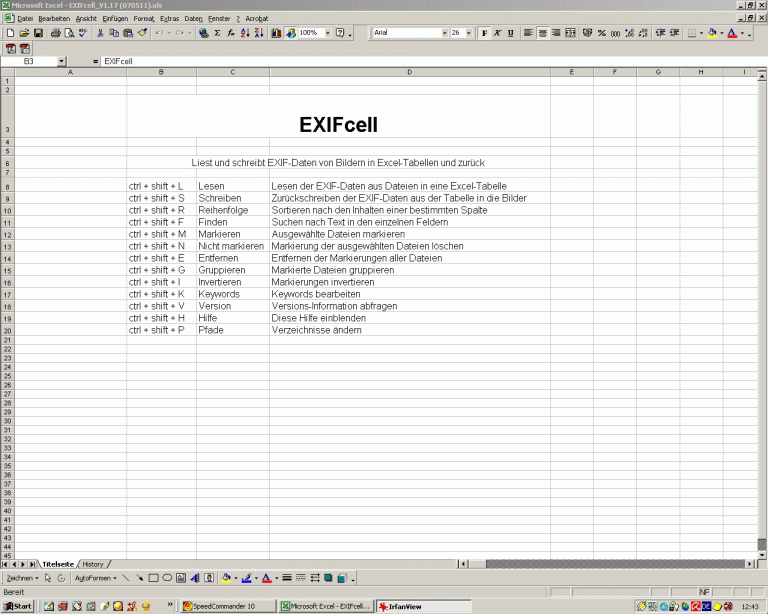Sort descending Z-A icon

[259, 33]
